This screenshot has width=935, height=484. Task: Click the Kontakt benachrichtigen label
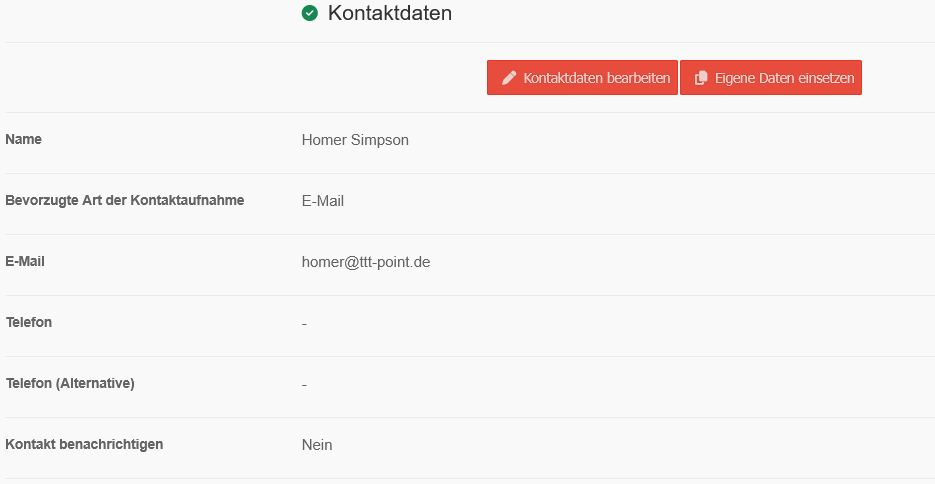(x=84, y=444)
